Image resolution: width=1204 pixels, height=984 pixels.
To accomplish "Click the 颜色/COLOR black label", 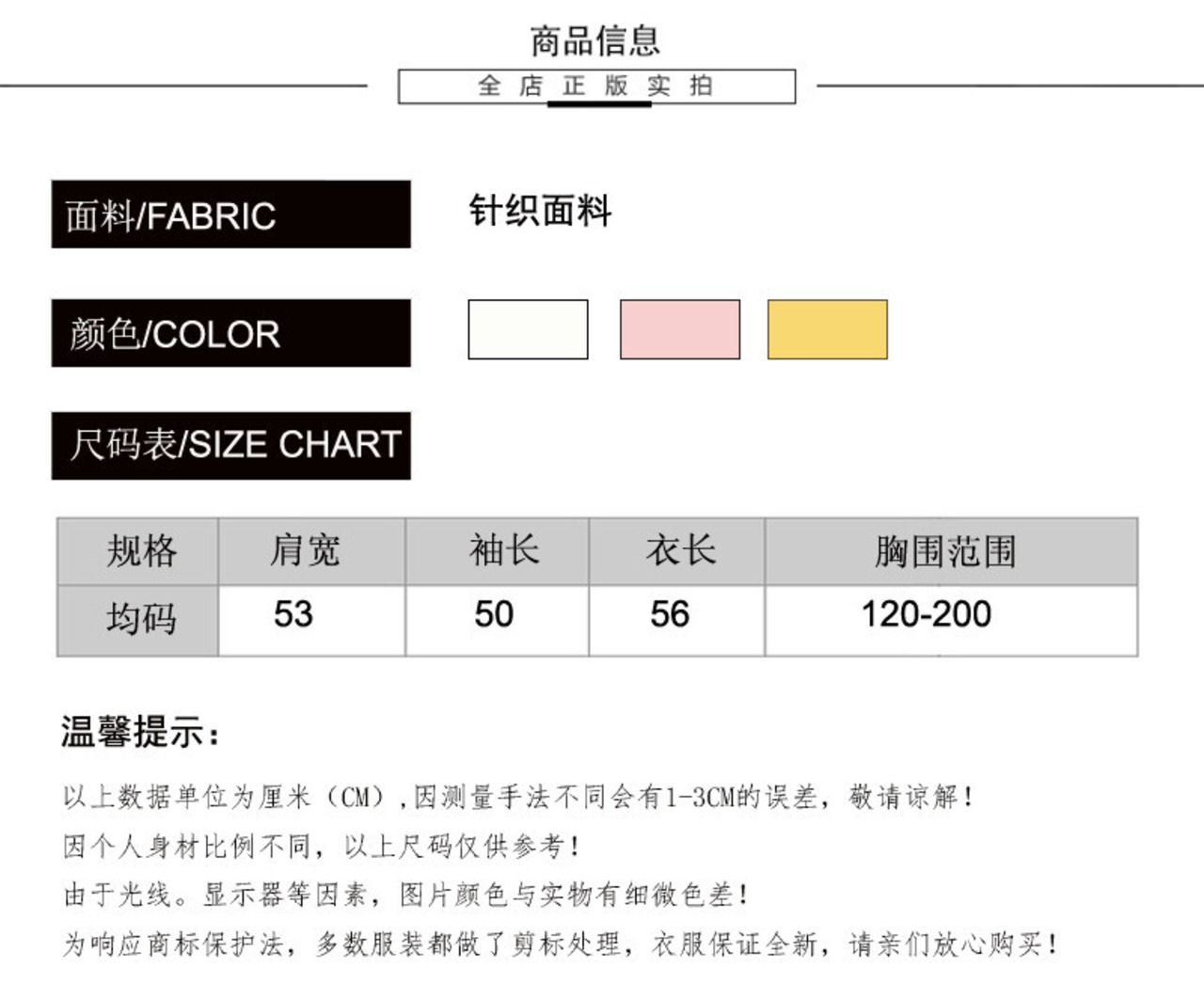I will (230, 333).
